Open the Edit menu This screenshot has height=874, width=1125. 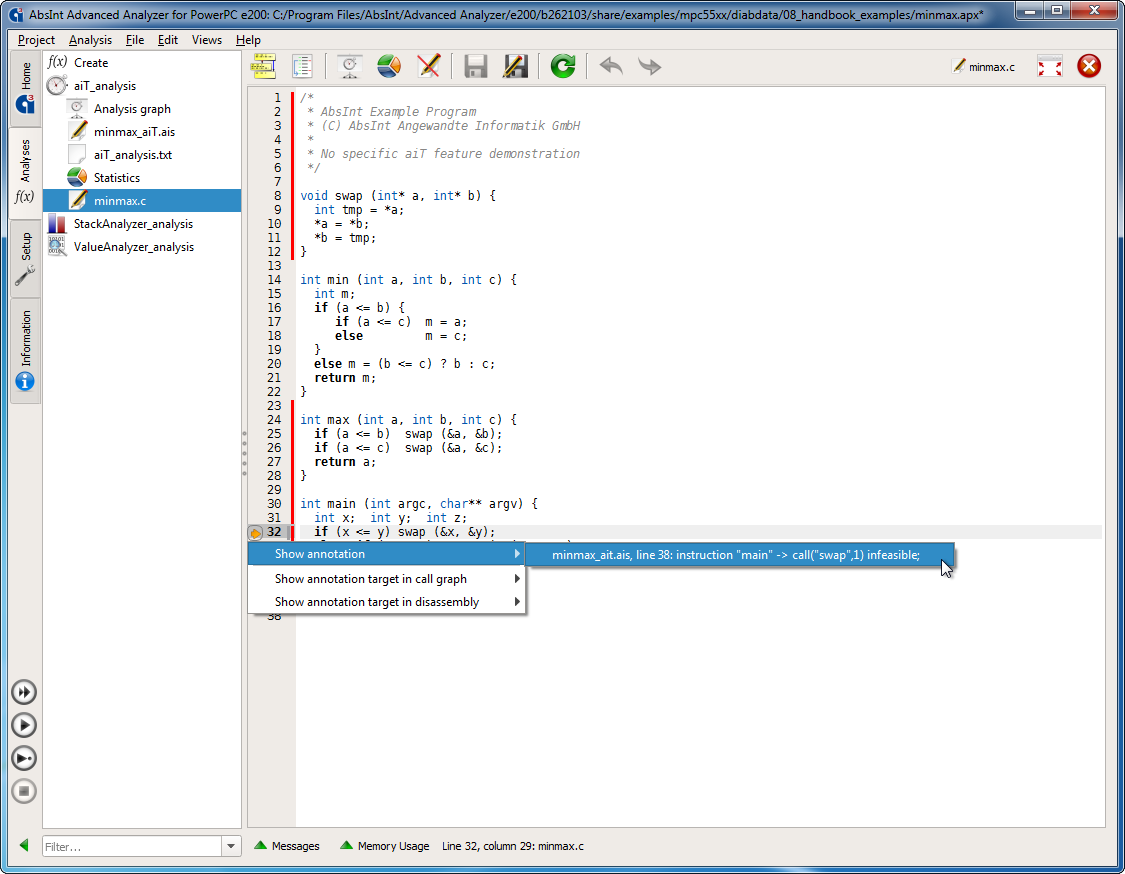coord(168,40)
